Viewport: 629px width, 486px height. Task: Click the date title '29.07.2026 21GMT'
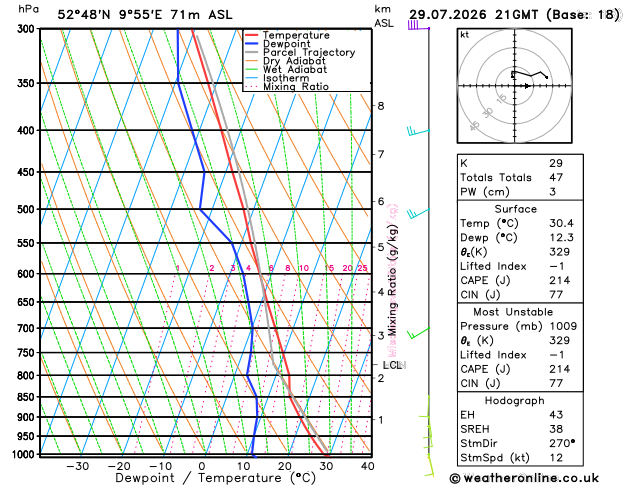[x=473, y=15]
